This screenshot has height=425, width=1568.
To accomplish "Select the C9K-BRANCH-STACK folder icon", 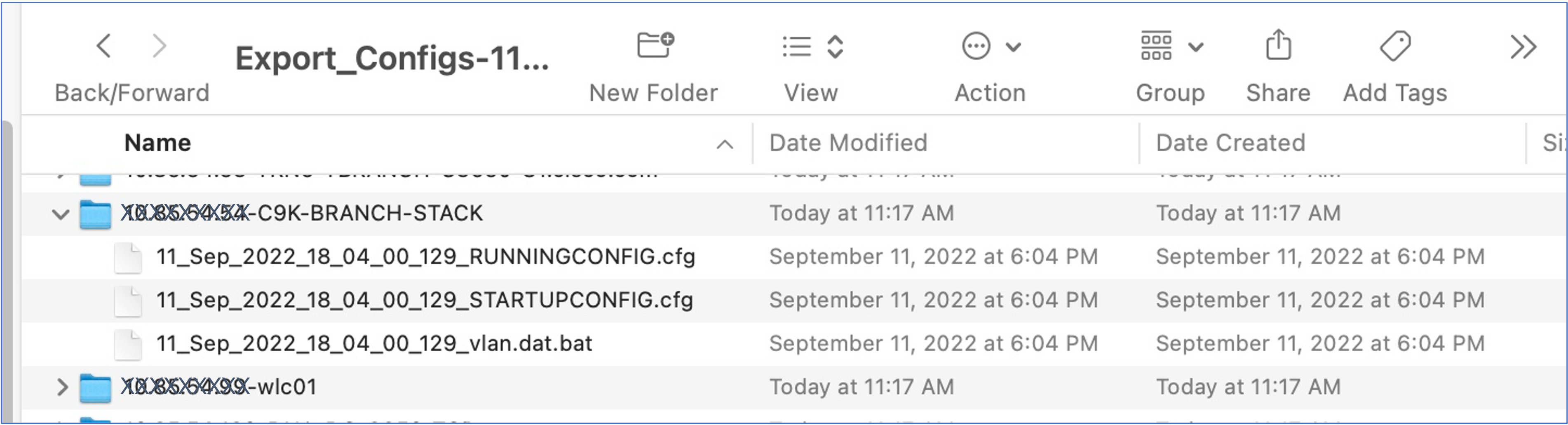I will (x=96, y=214).
